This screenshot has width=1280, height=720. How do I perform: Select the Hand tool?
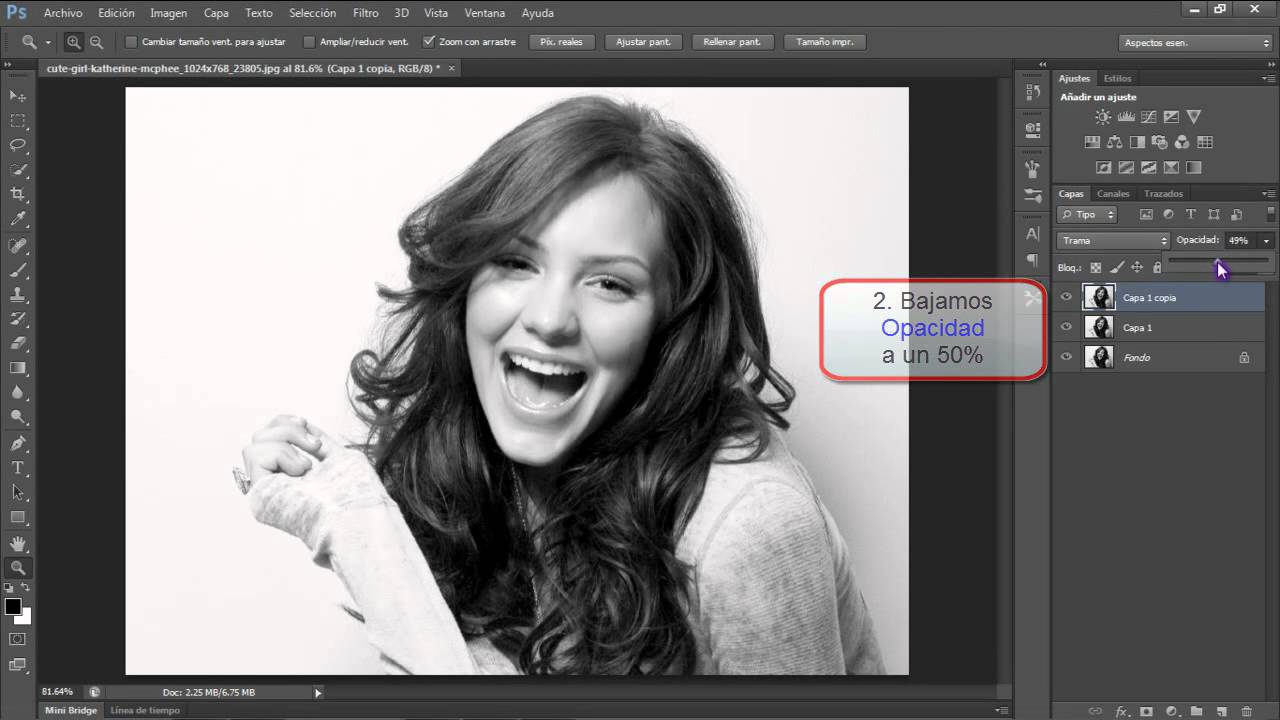point(17,543)
